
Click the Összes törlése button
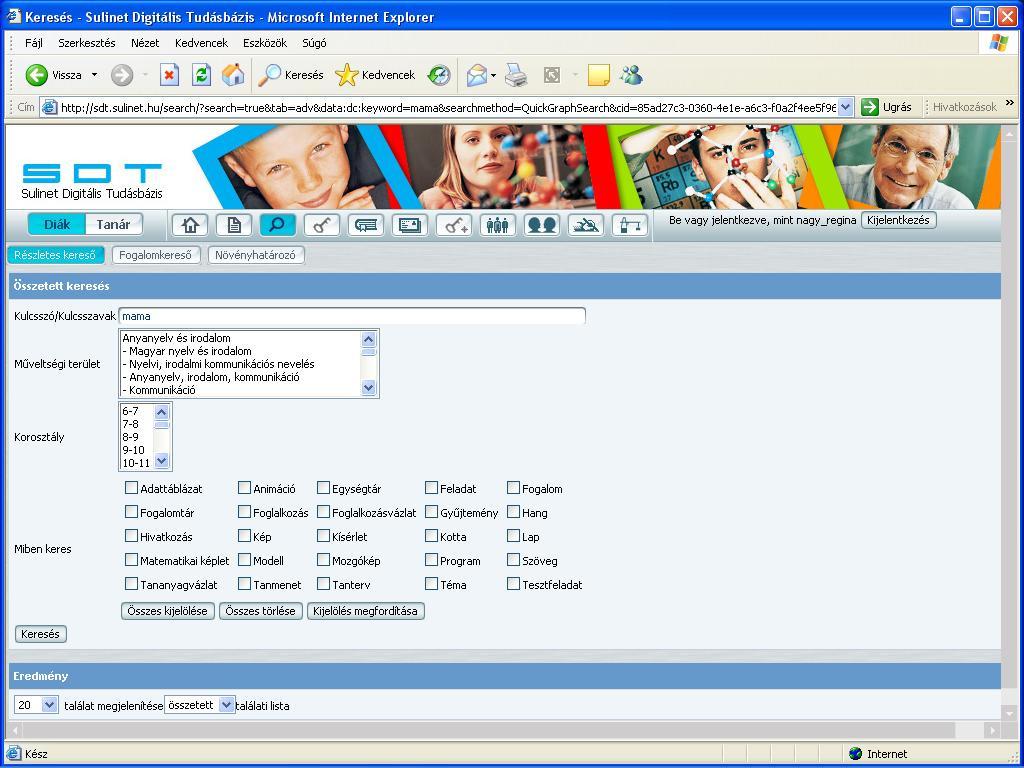(261, 611)
